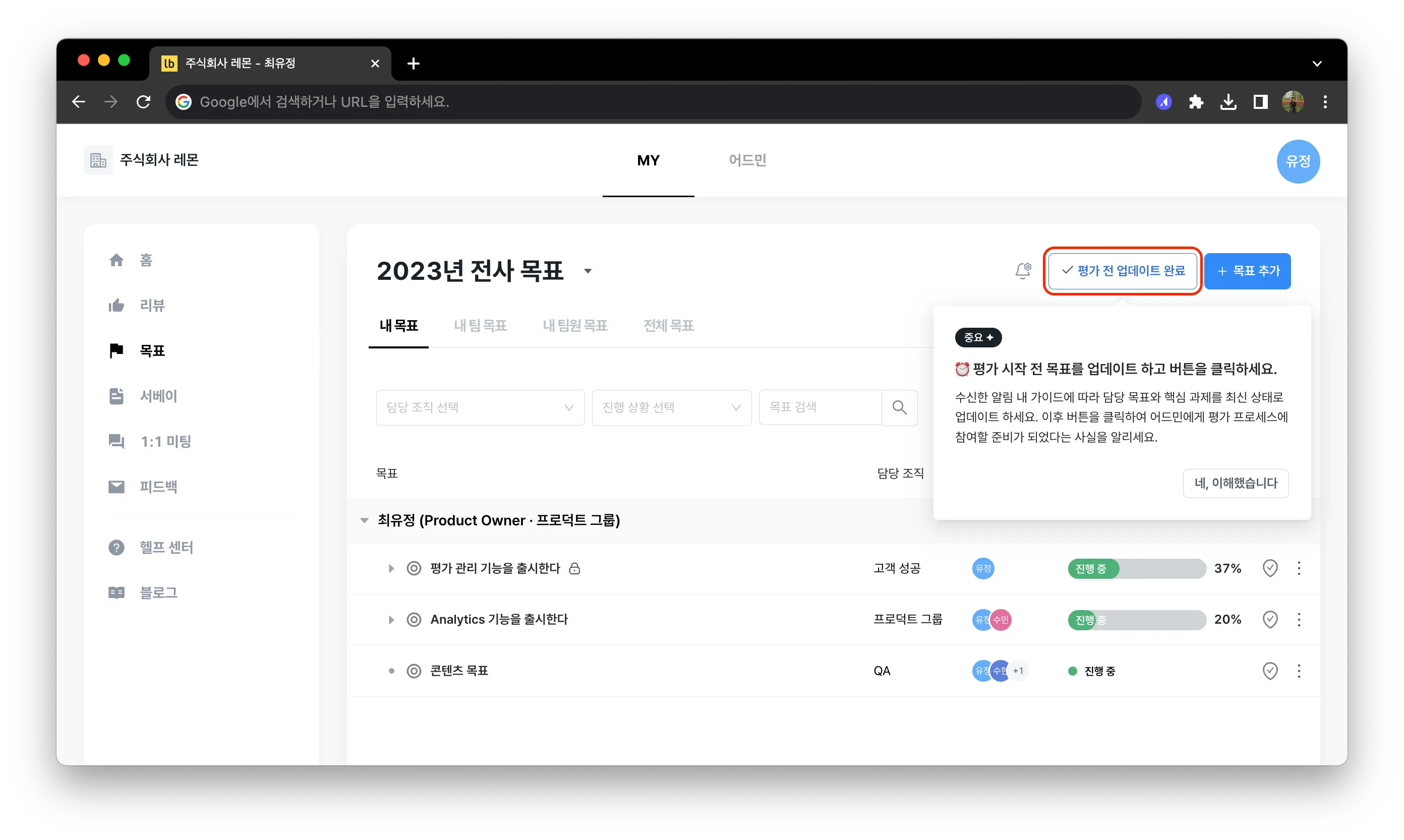The height and width of the screenshot is (840, 1404).
Task: Open the 서베이 survey sidebar item
Action: tap(142, 396)
